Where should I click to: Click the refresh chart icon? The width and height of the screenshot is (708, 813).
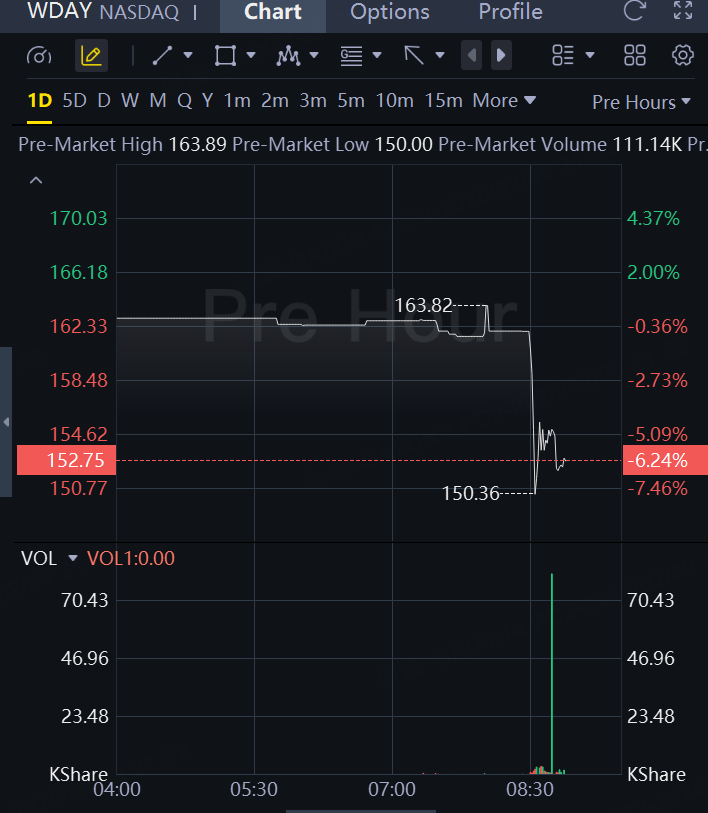click(x=634, y=12)
